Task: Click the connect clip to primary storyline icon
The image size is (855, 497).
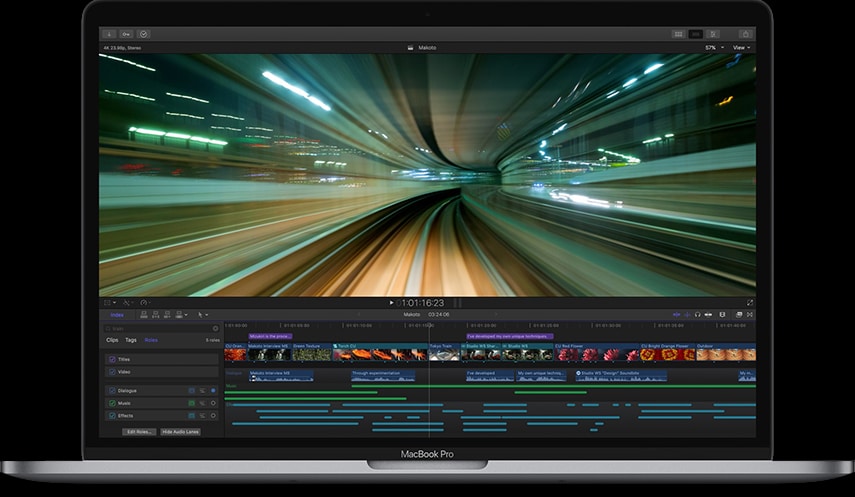Action: 144,315
